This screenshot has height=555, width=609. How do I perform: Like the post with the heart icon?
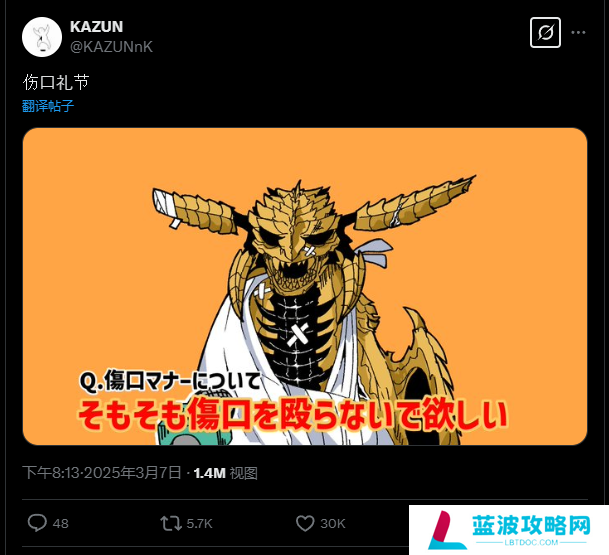click(x=305, y=523)
